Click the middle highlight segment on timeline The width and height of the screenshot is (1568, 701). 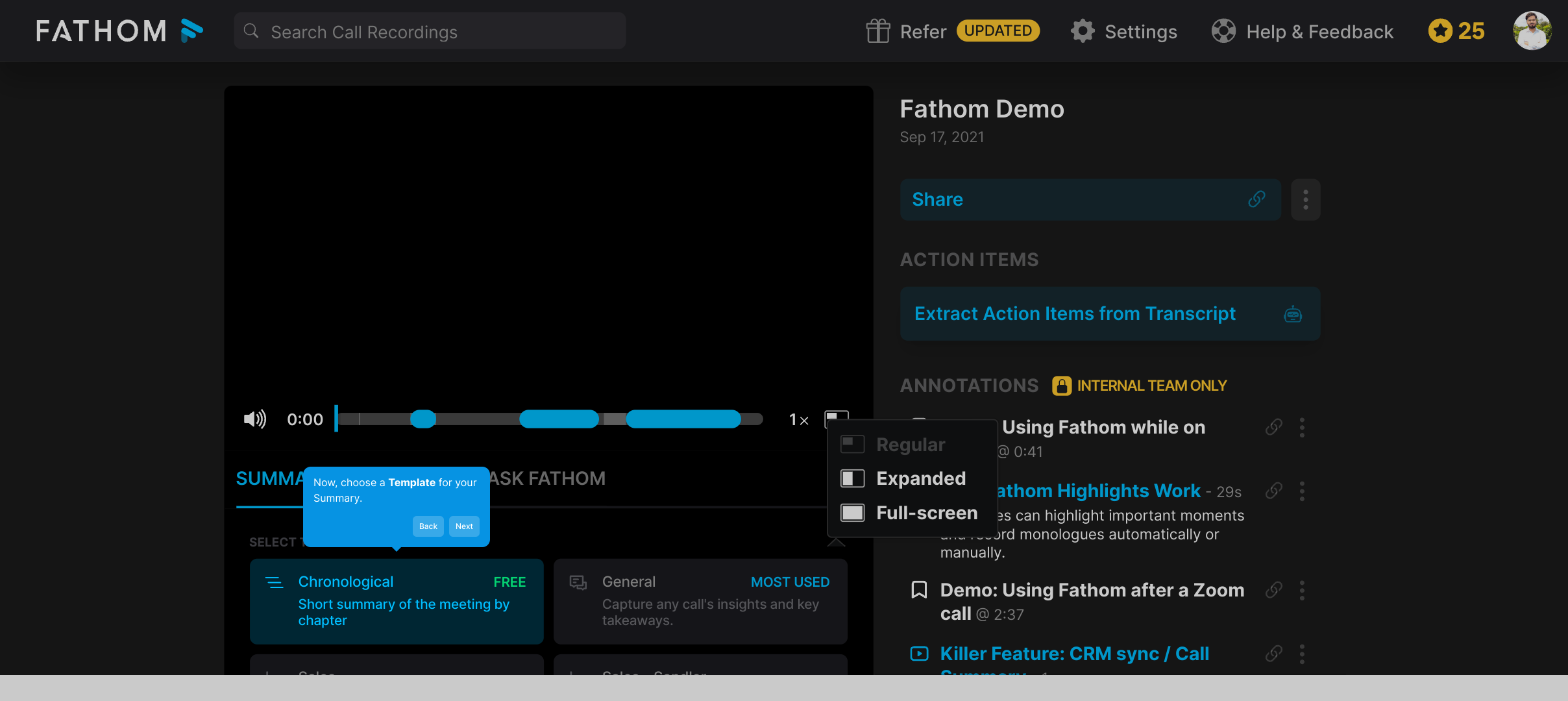point(559,419)
